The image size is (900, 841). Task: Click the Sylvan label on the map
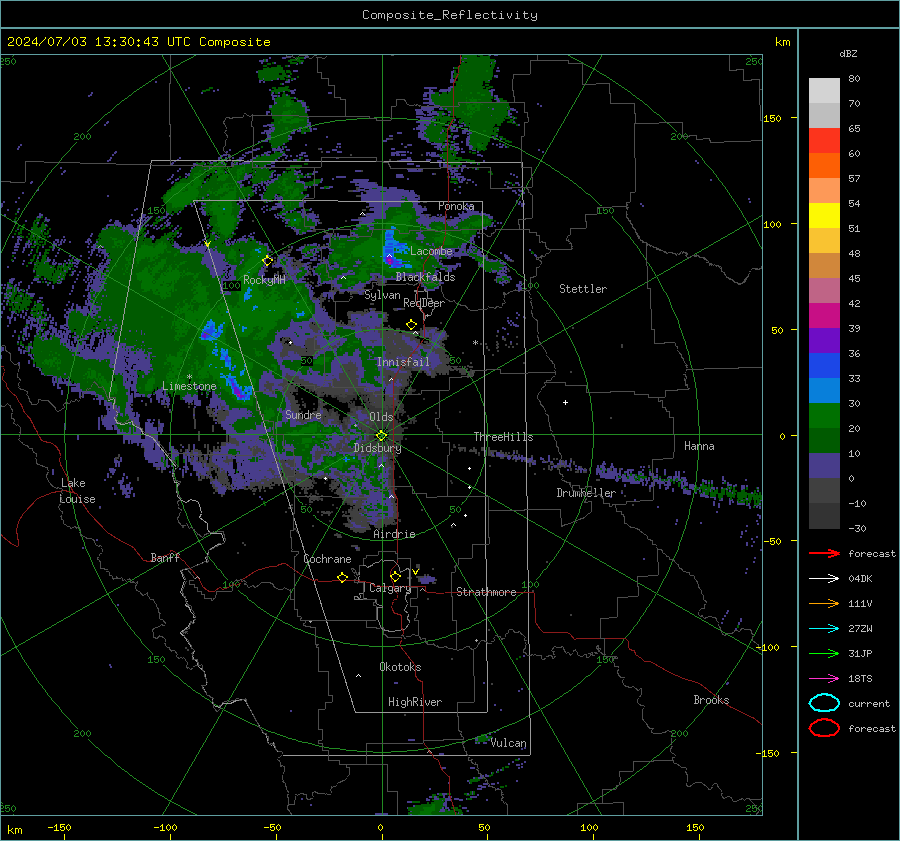(382, 295)
